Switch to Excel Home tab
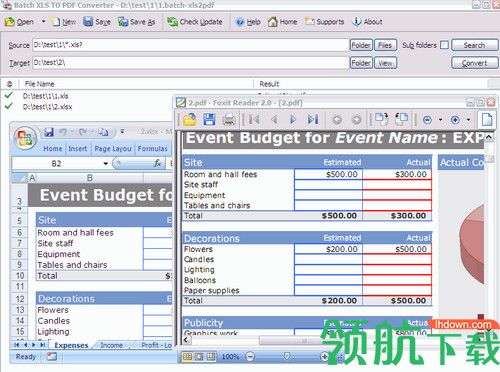 [x=53, y=149]
